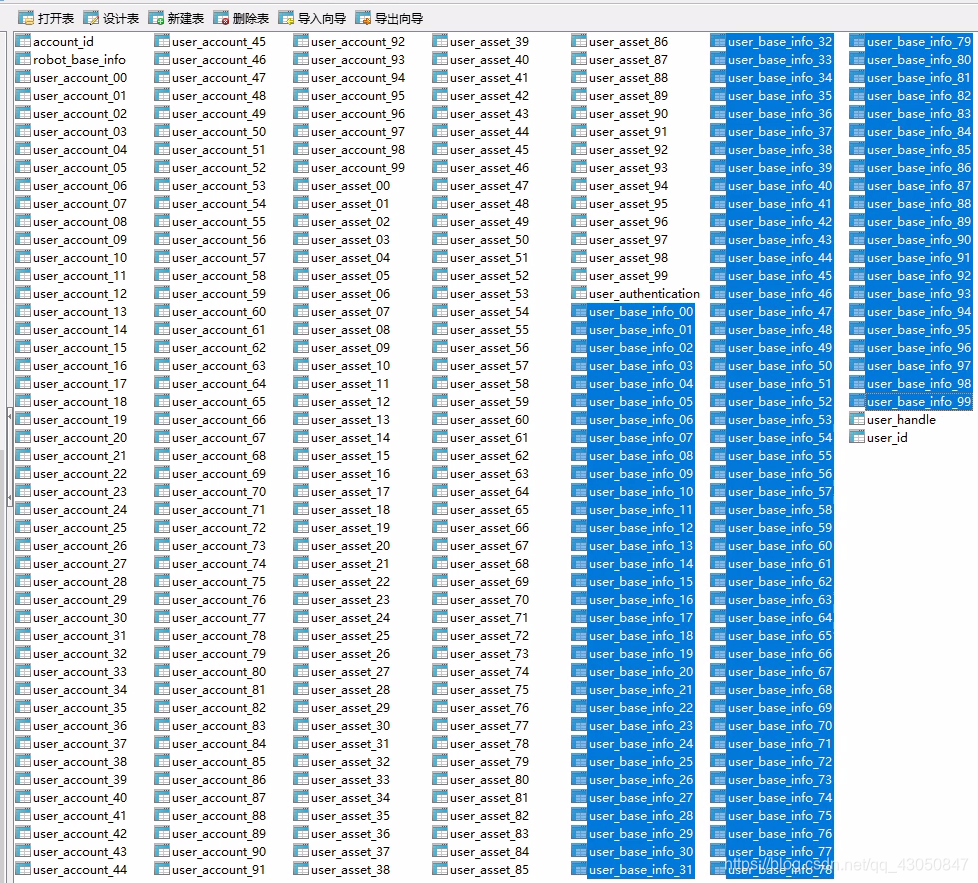
Task: Click the table icon of user_asset_60
Action: click(x=440, y=420)
